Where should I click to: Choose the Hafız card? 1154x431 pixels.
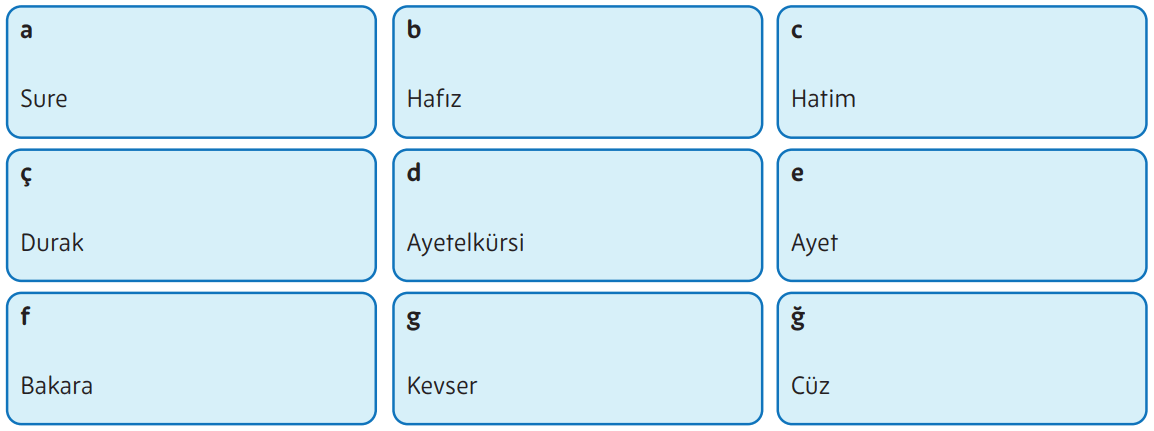coord(577,72)
